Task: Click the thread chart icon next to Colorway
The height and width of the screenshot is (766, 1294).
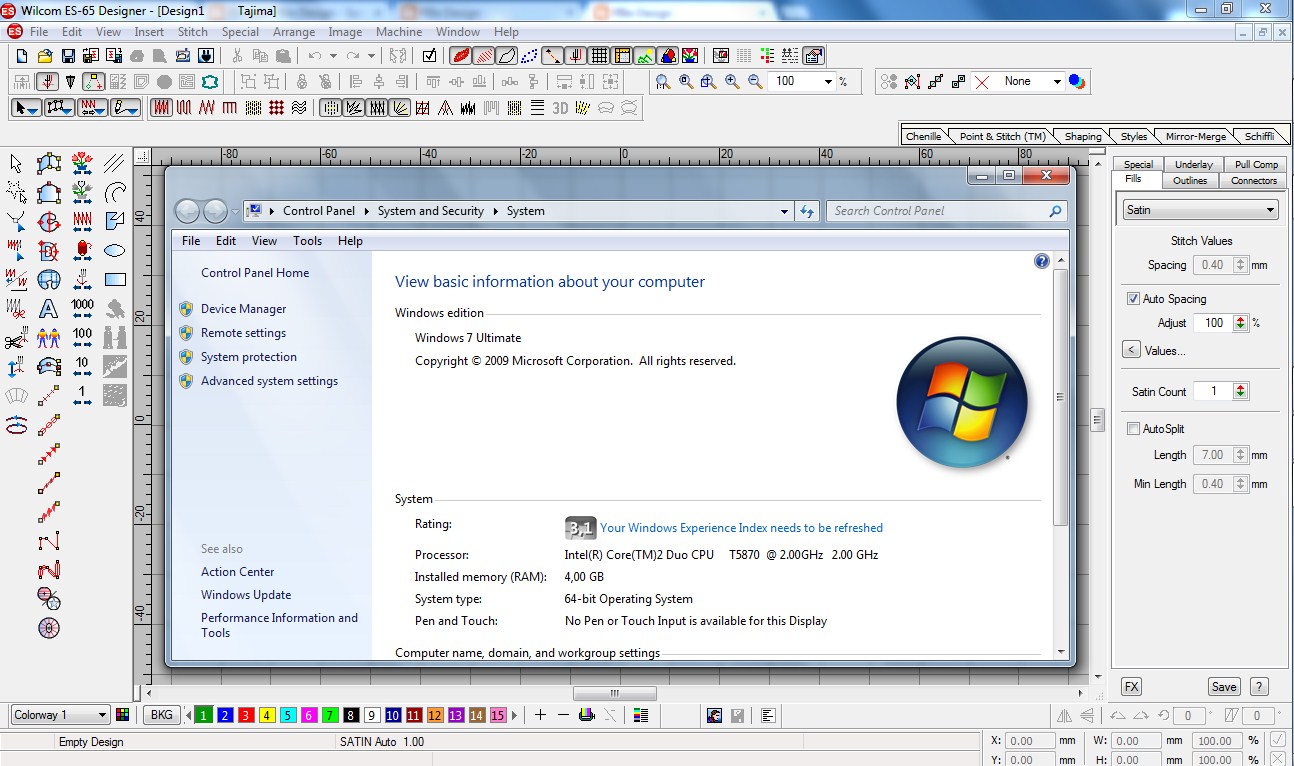Action: 123,715
